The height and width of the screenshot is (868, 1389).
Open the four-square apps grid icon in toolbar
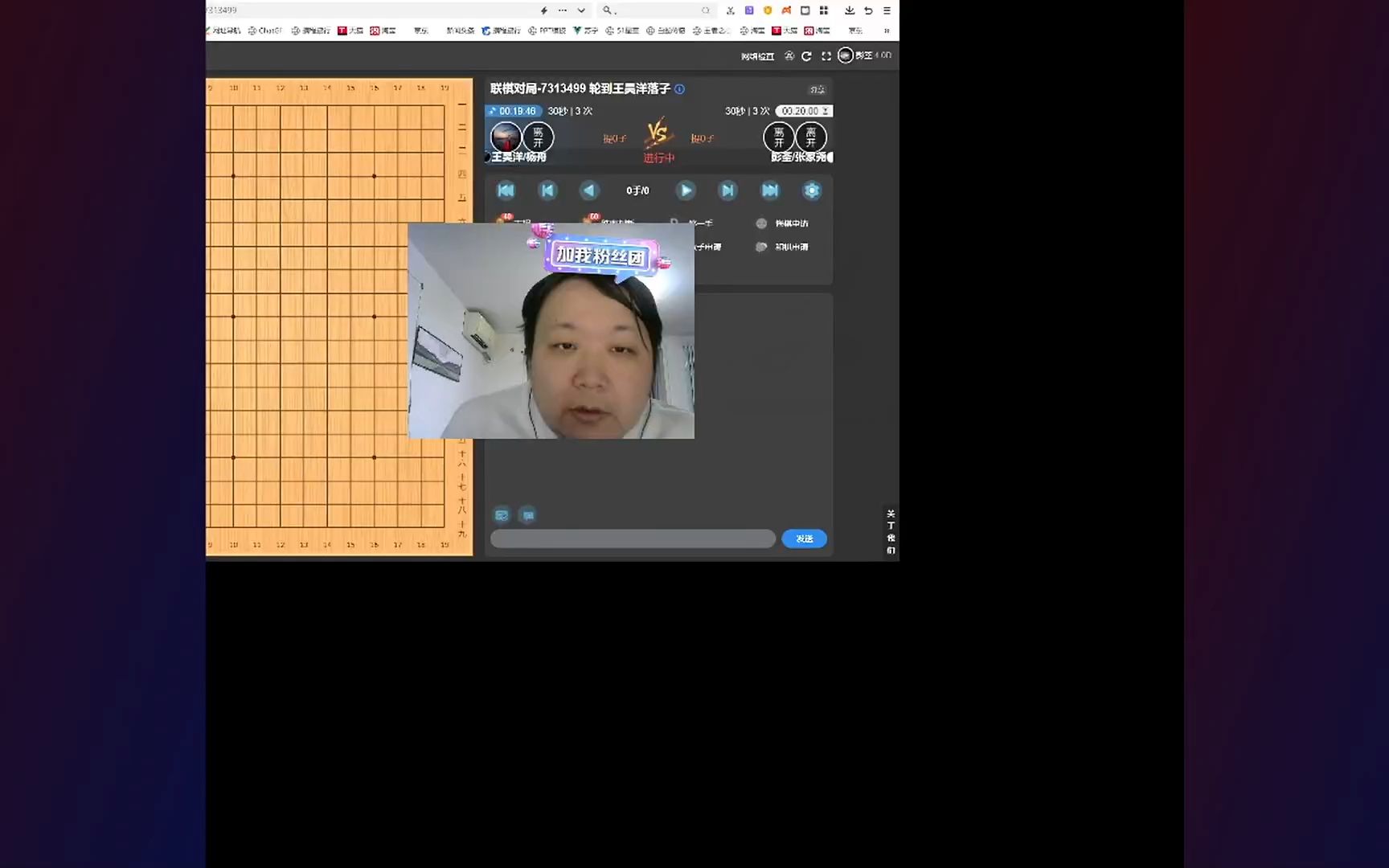pos(824,10)
